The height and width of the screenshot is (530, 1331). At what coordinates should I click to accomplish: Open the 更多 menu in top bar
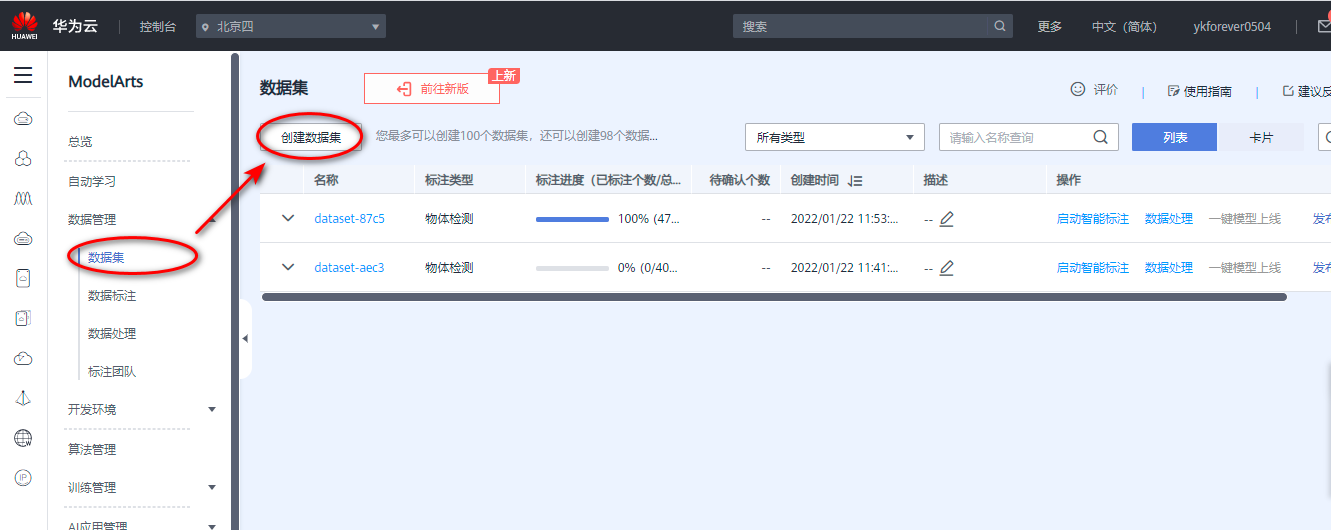point(1050,26)
